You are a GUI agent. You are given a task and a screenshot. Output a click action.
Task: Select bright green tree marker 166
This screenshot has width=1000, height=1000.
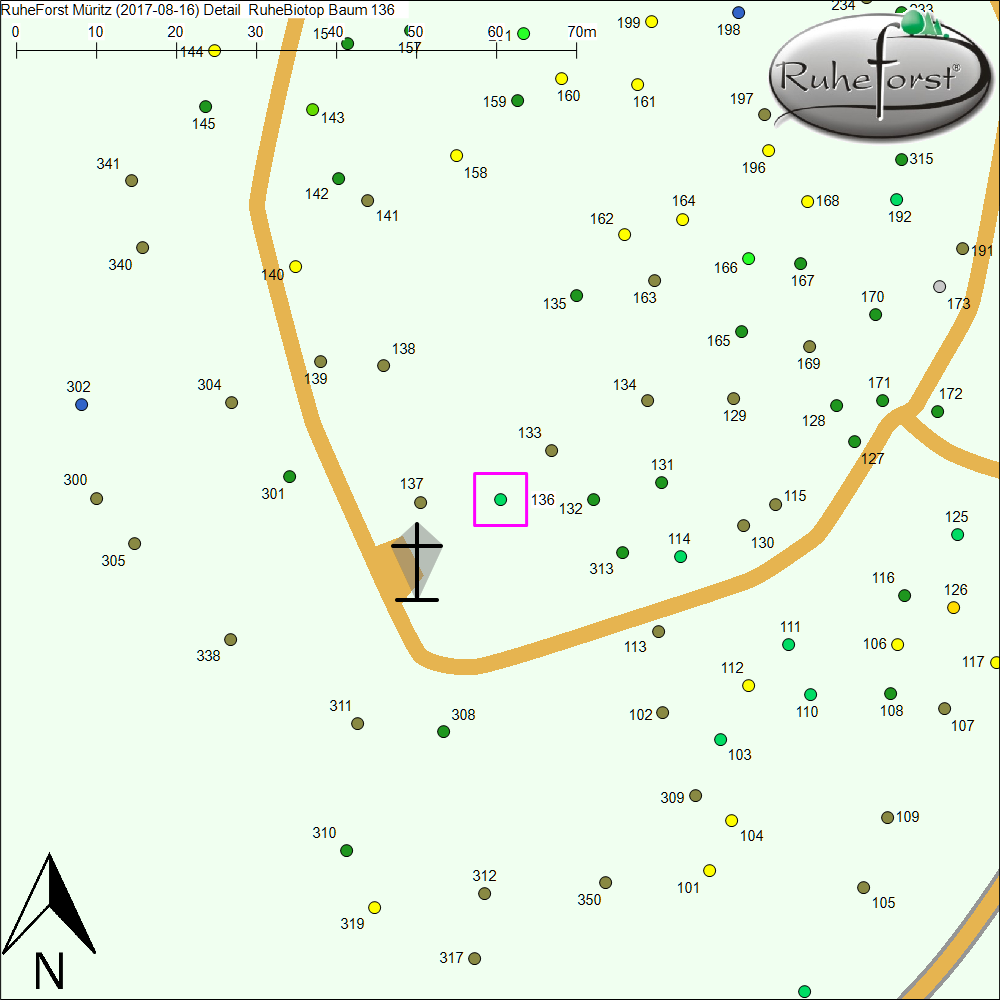coord(748,259)
